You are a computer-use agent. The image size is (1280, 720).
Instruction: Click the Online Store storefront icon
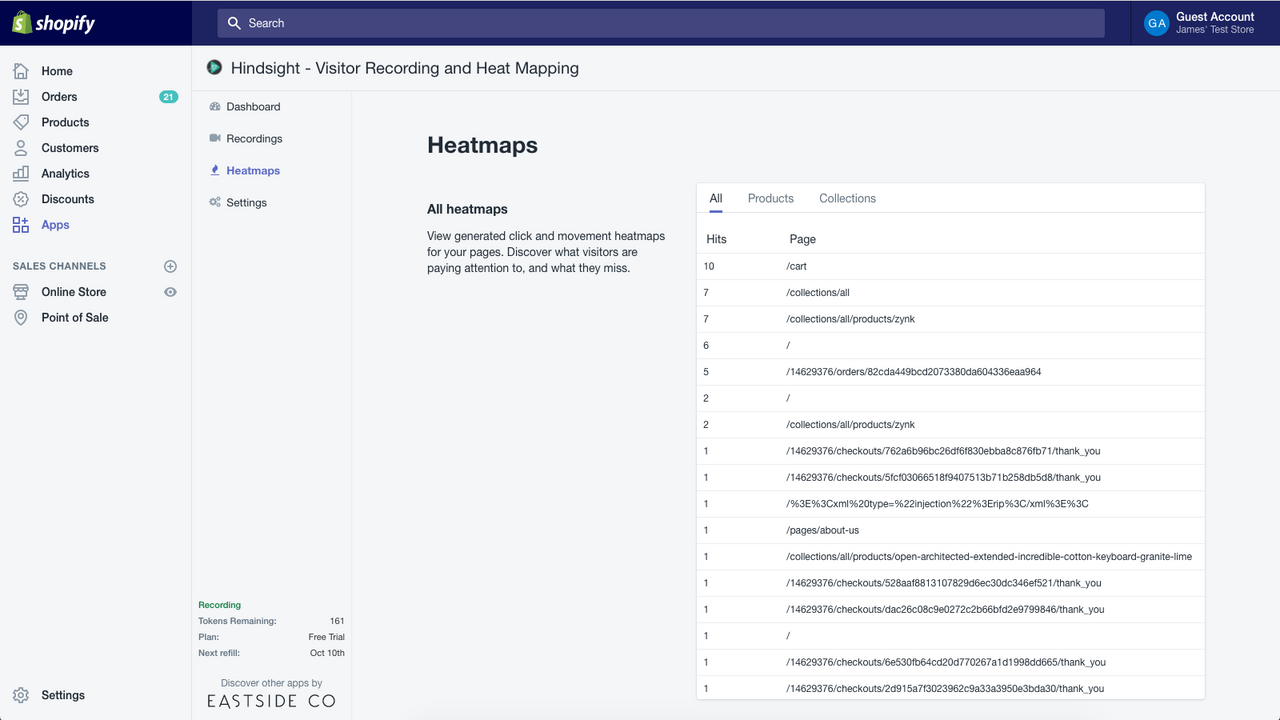pyautogui.click(x=21, y=292)
